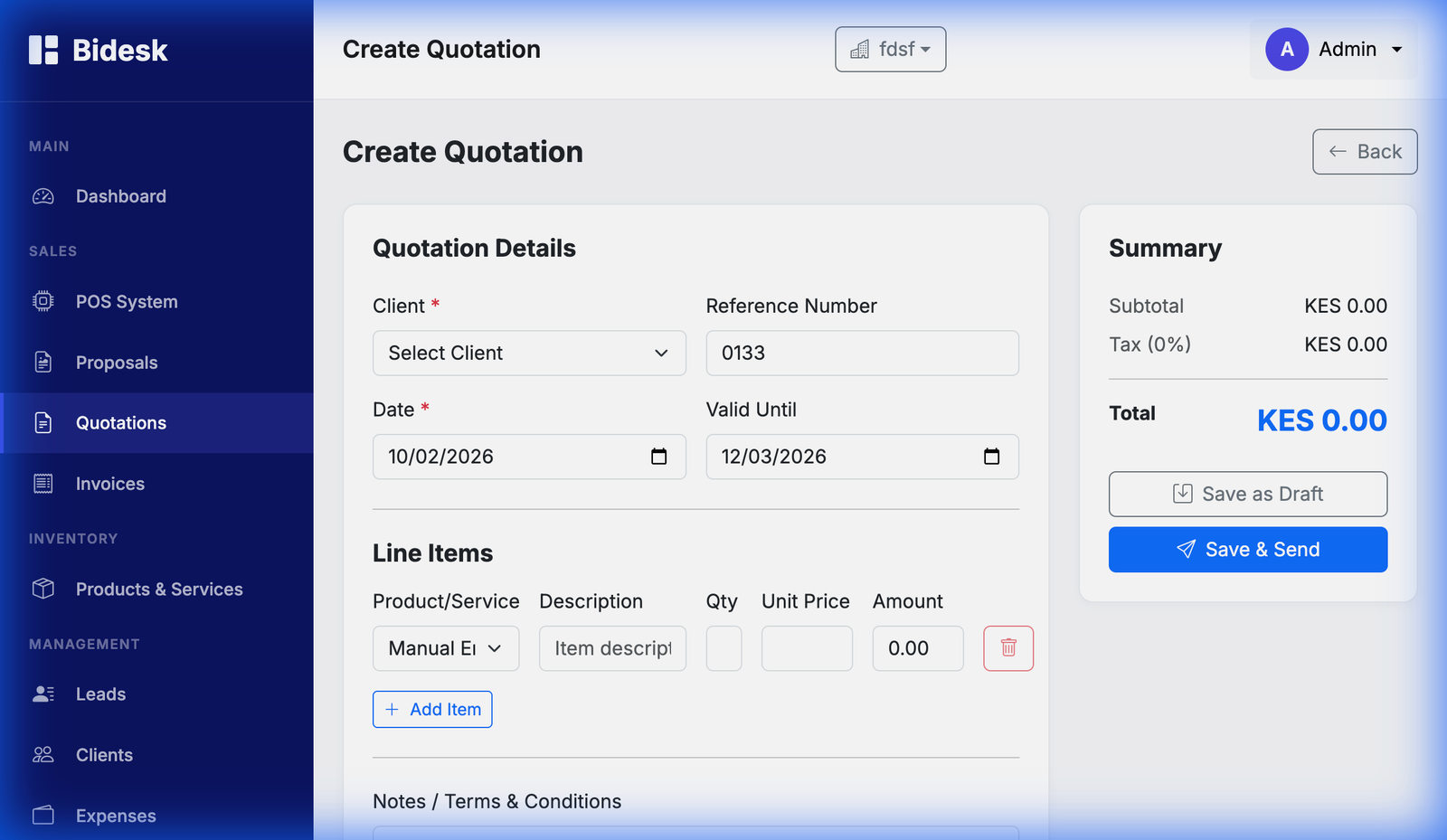Click the Save & Send button
Image resolution: width=1447 pixels, height=840 pixels.
pyautogui.click(x=1247, y=549)
